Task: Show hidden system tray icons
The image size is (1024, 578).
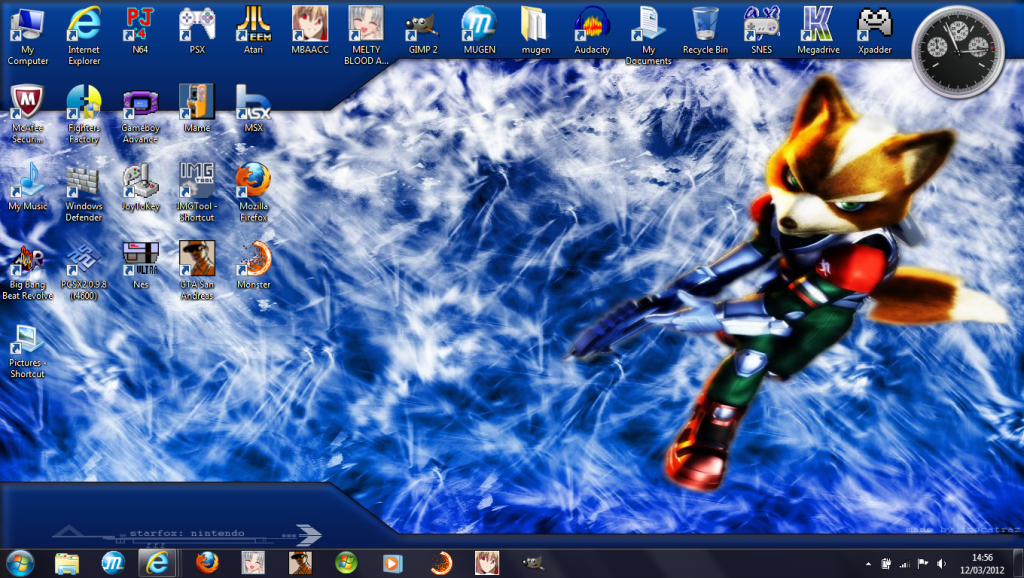Action: [868, 564]
